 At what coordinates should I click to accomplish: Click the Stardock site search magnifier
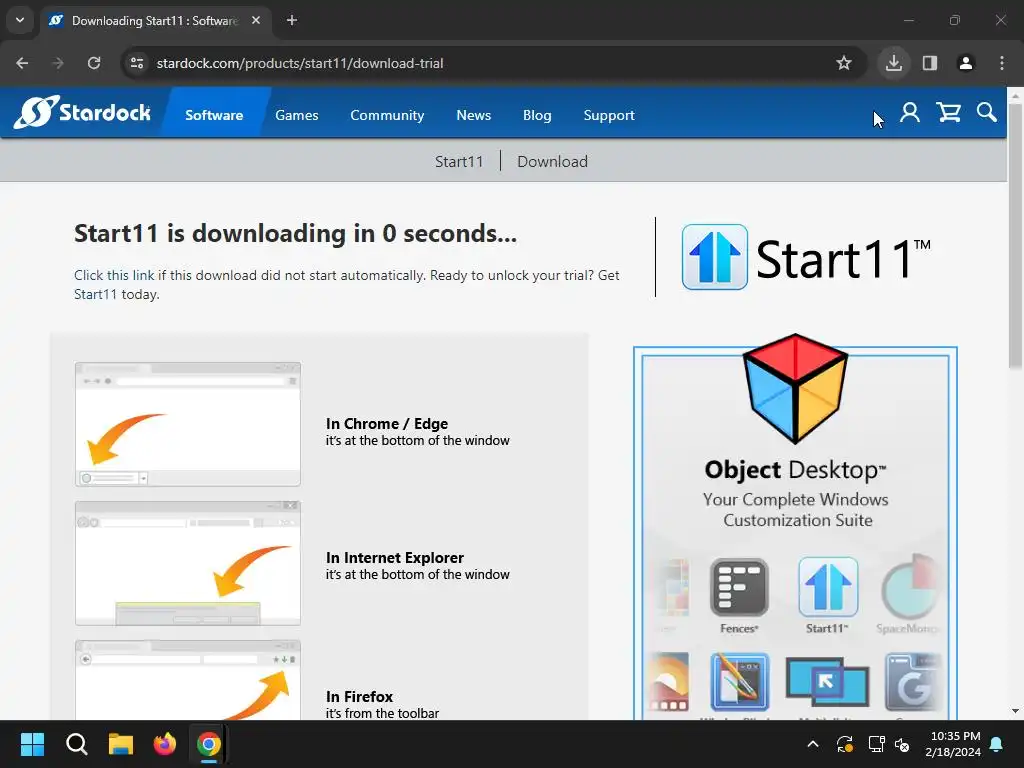pos(987,112)
